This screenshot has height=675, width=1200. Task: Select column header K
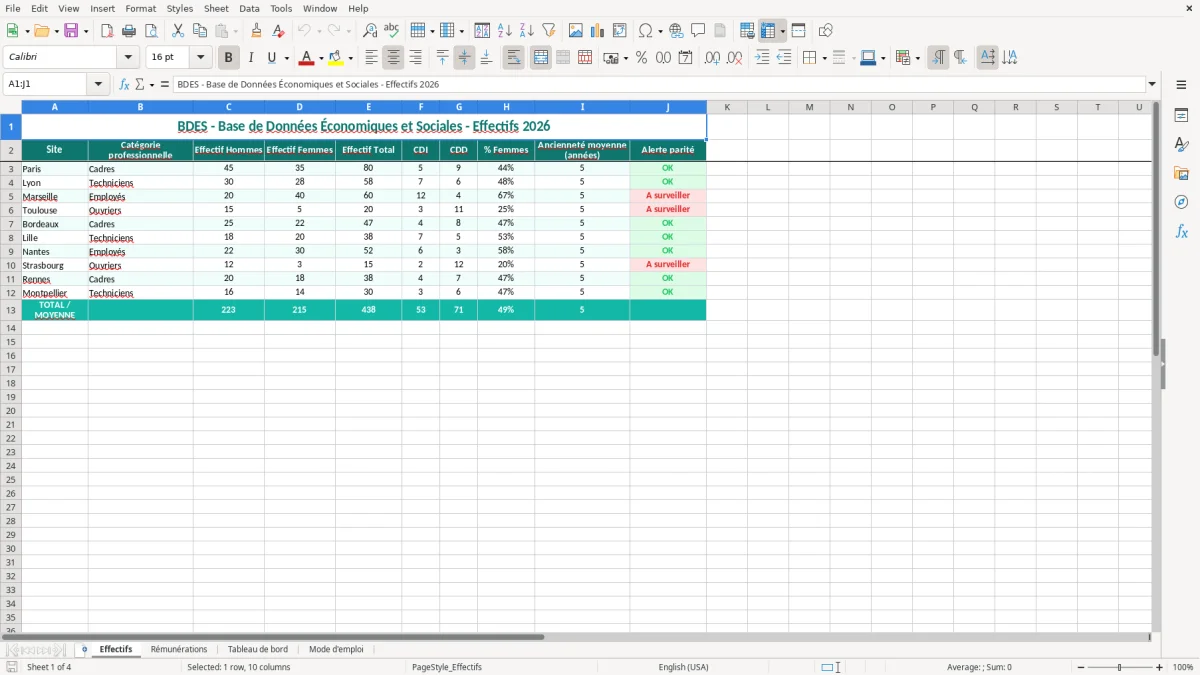(x=727, y=107)
